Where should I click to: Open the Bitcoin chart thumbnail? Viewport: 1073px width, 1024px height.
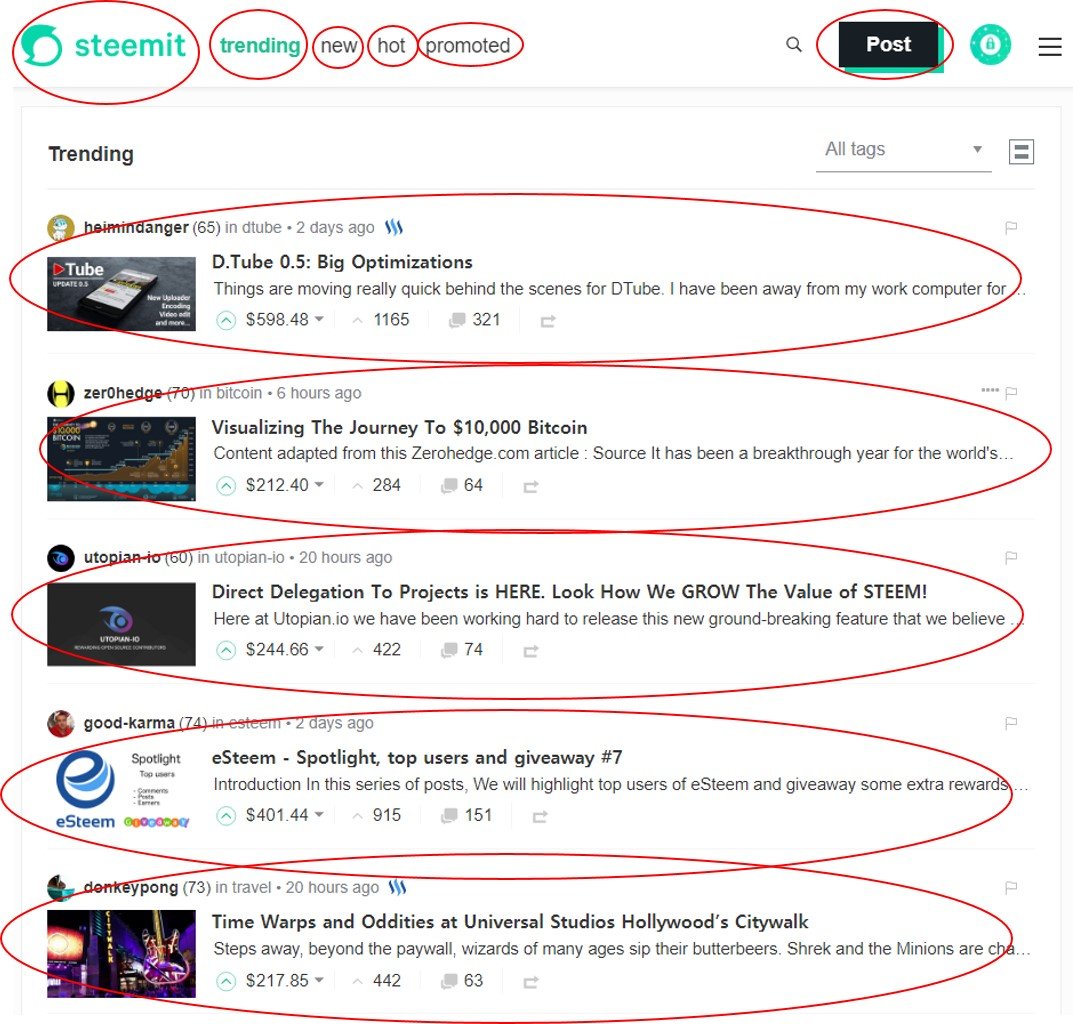(x=120, y=457)
